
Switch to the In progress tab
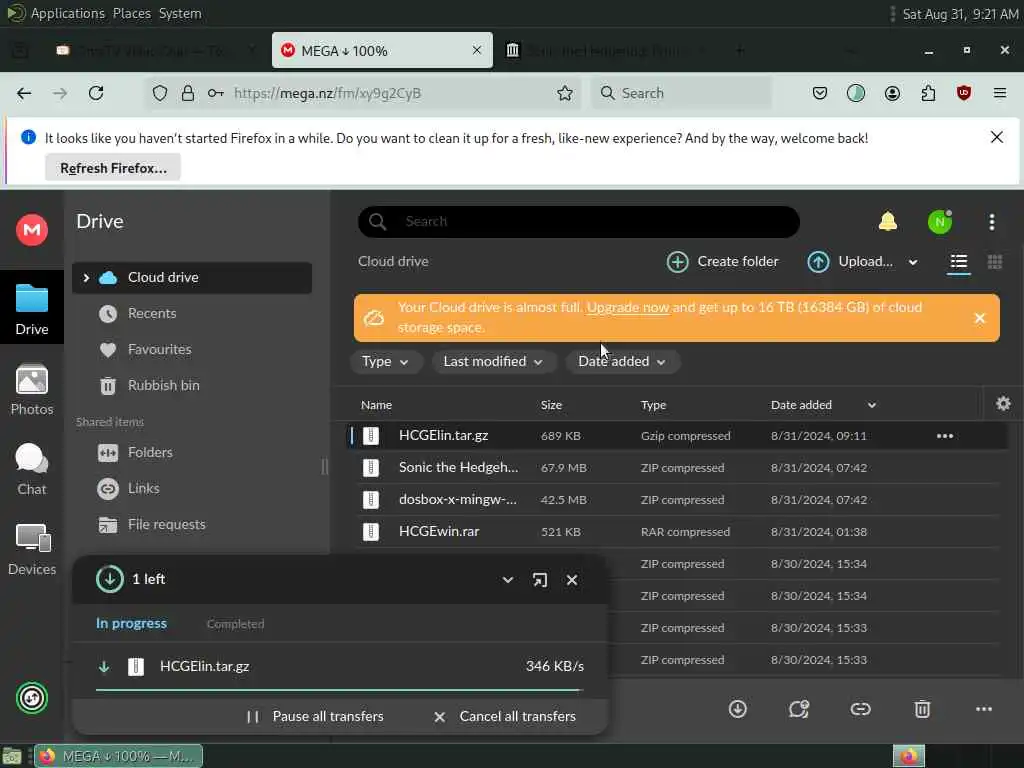click(131, 624)
